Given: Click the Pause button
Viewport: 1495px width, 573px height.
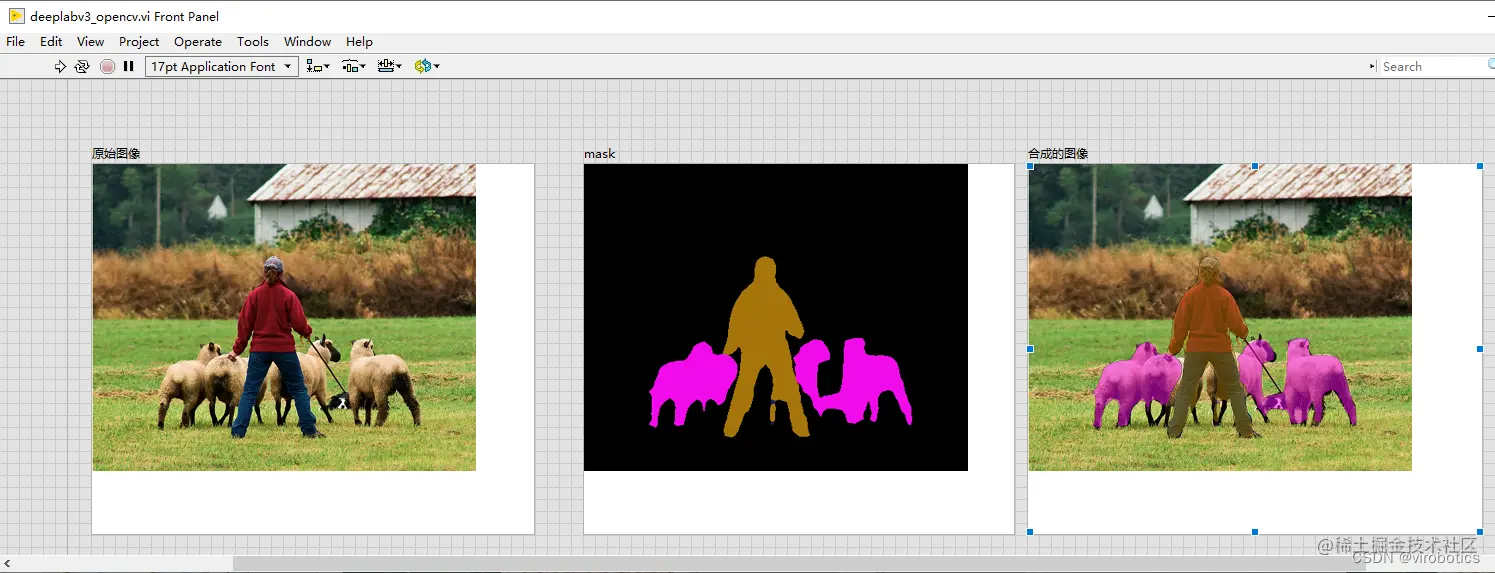Looking at the screenshot, I should pyautogui.click(x=128, y=66).
